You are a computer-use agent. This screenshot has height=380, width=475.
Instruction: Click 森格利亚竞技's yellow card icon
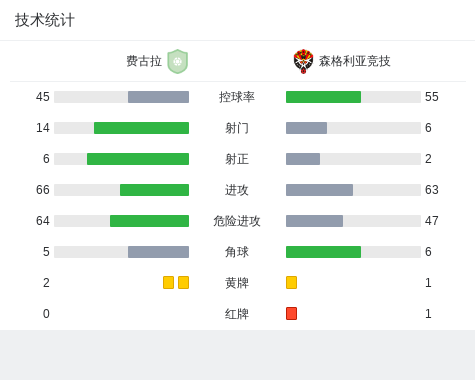[x=291, y=283]
